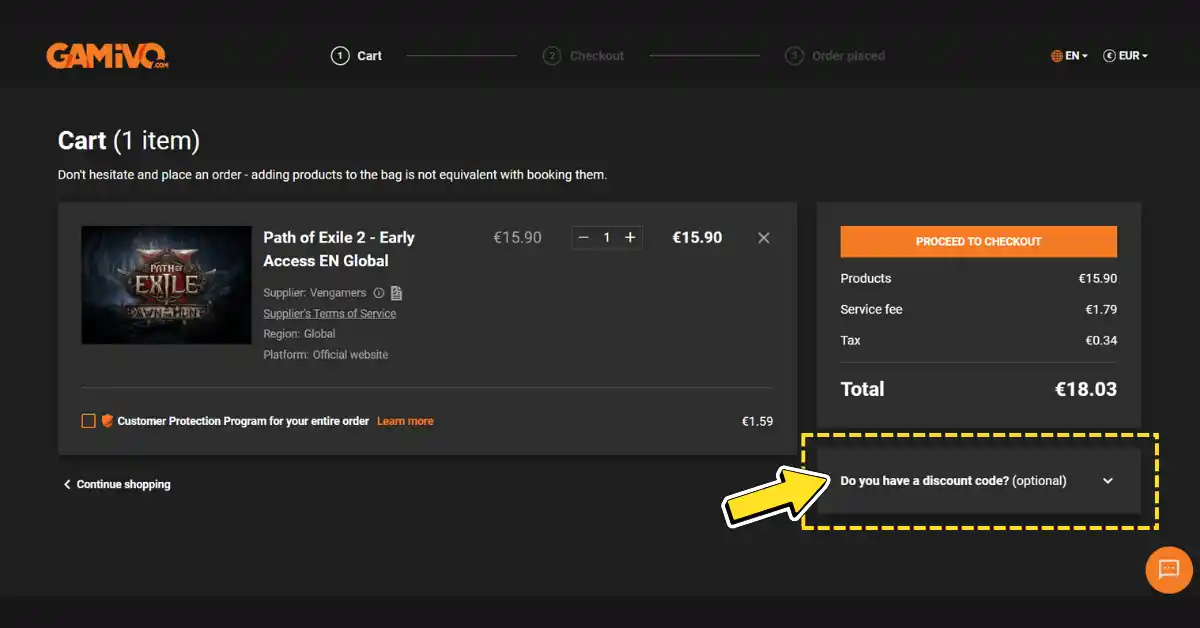Viewport: 1200px width, 628px height.
Task: Go to the Checkout step
Action: tap(584, 56)
